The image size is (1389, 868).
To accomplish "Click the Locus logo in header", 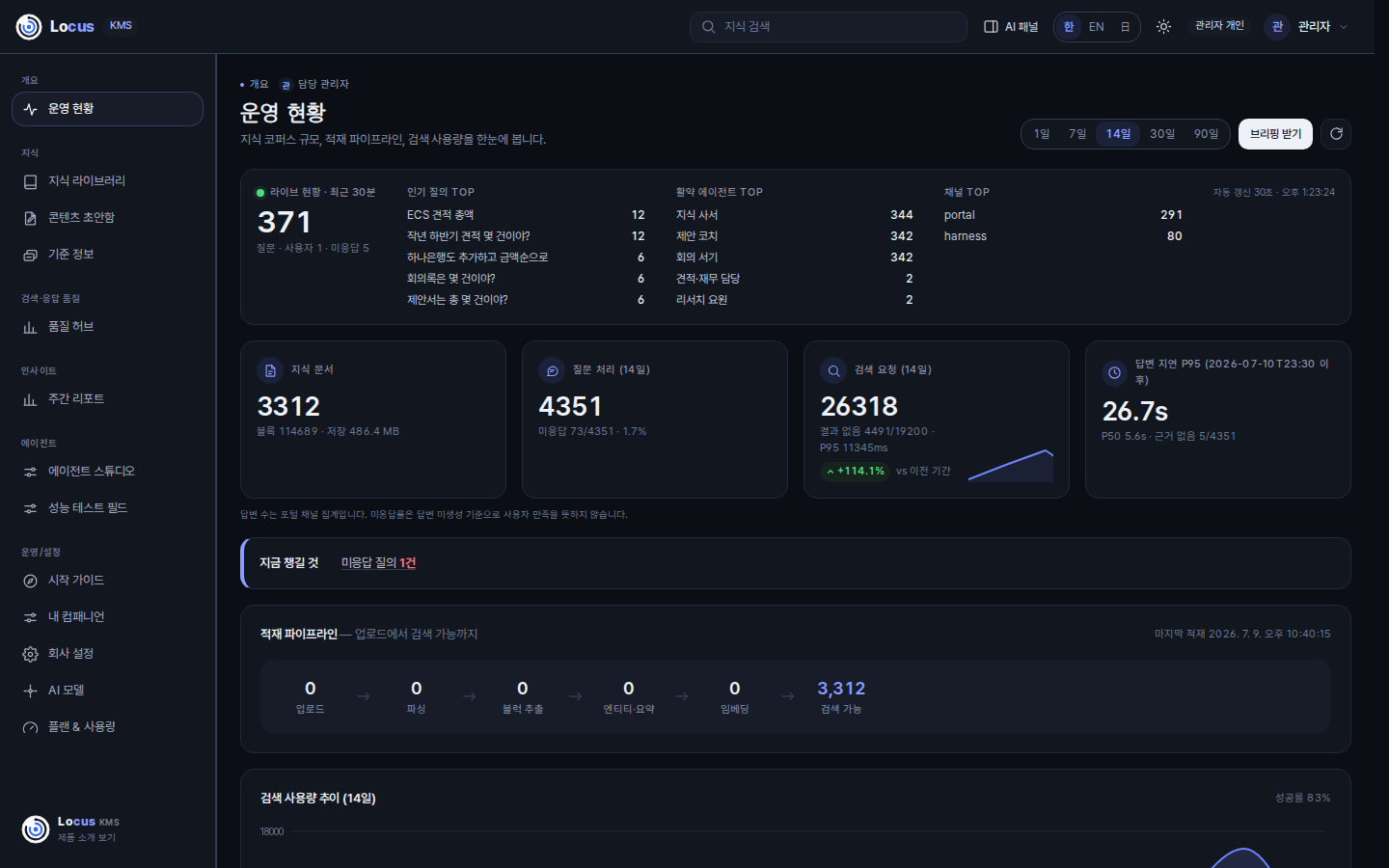I will coord(56,27).
